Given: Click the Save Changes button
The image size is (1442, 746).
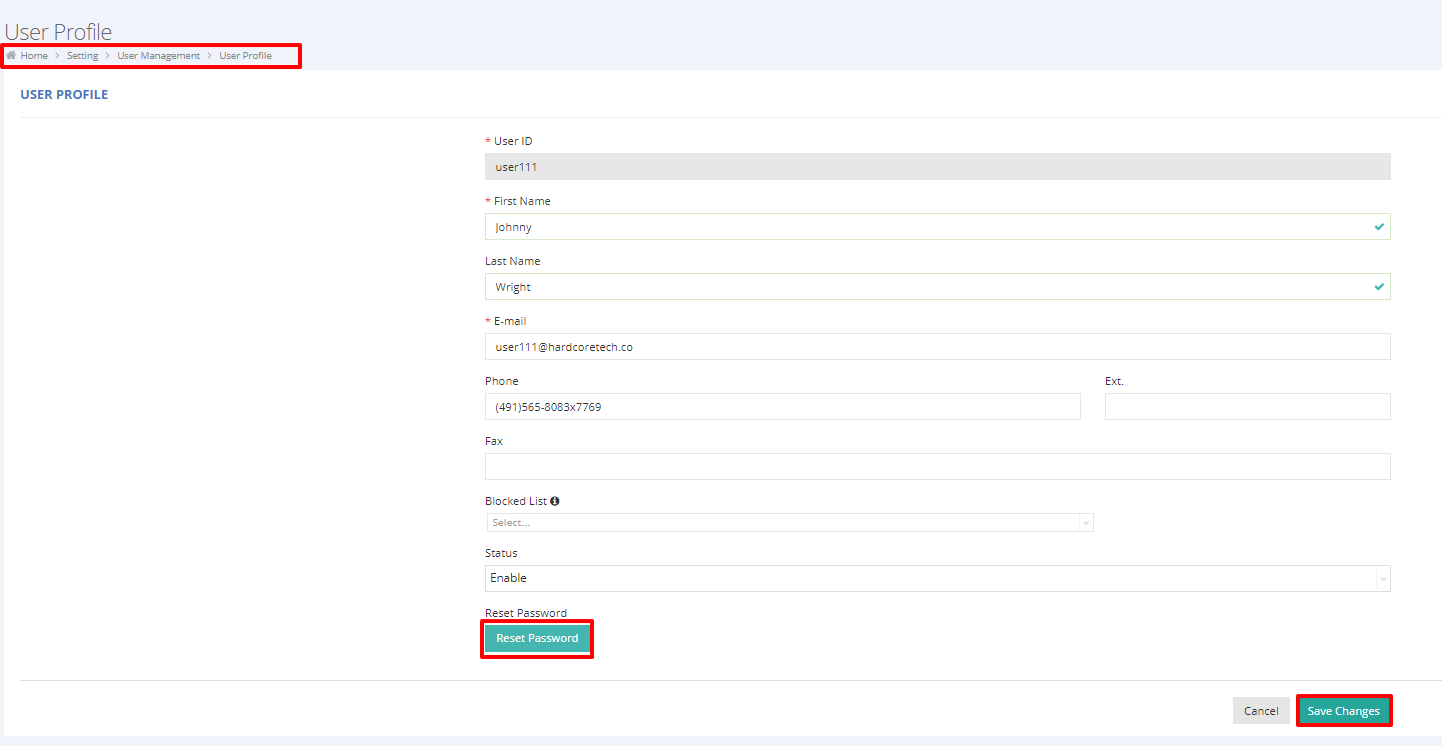Looking at the screenshot, I should 1343,711.
